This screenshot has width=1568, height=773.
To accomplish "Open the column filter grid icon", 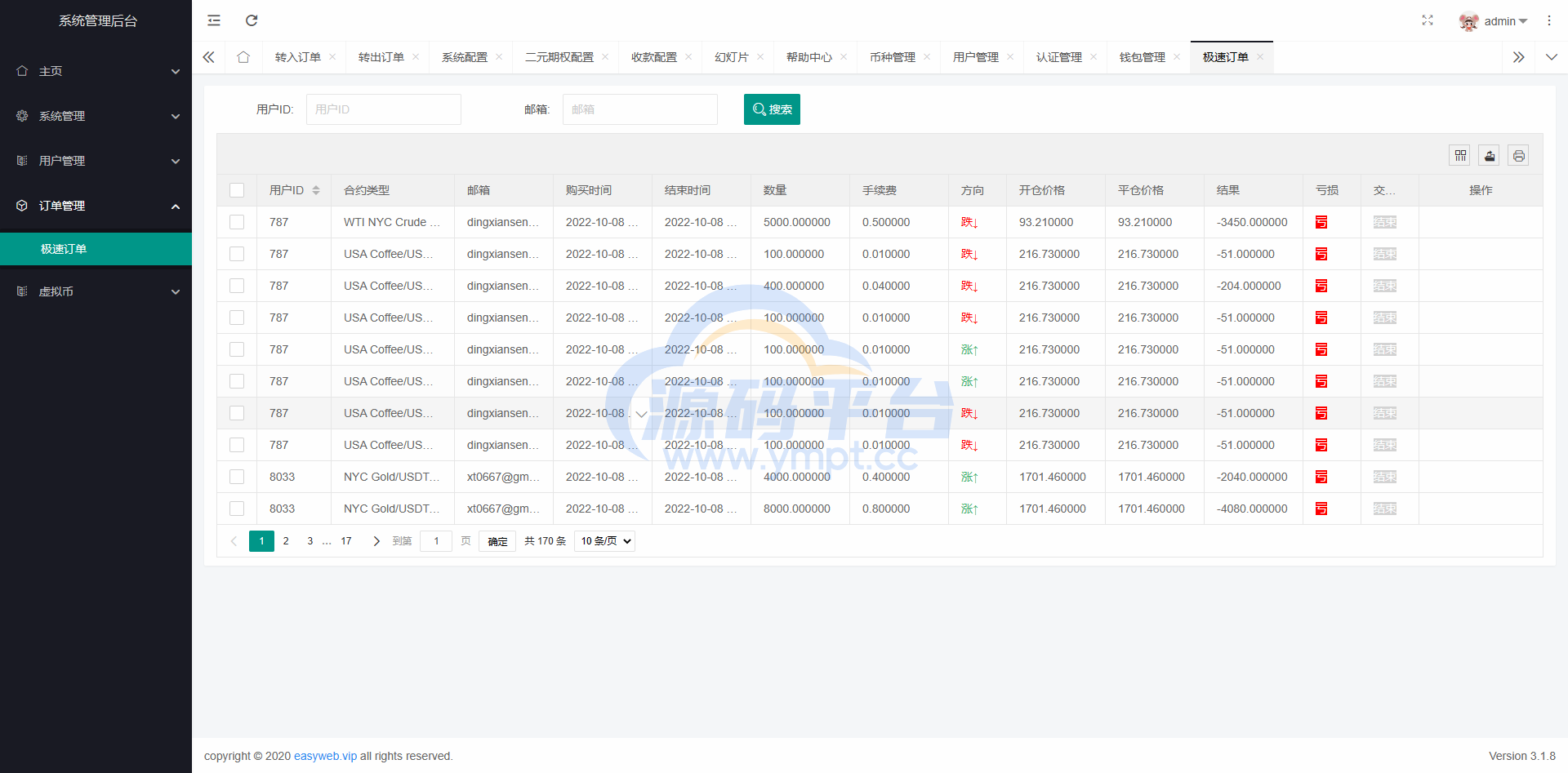I will [x=1460, y=155].
